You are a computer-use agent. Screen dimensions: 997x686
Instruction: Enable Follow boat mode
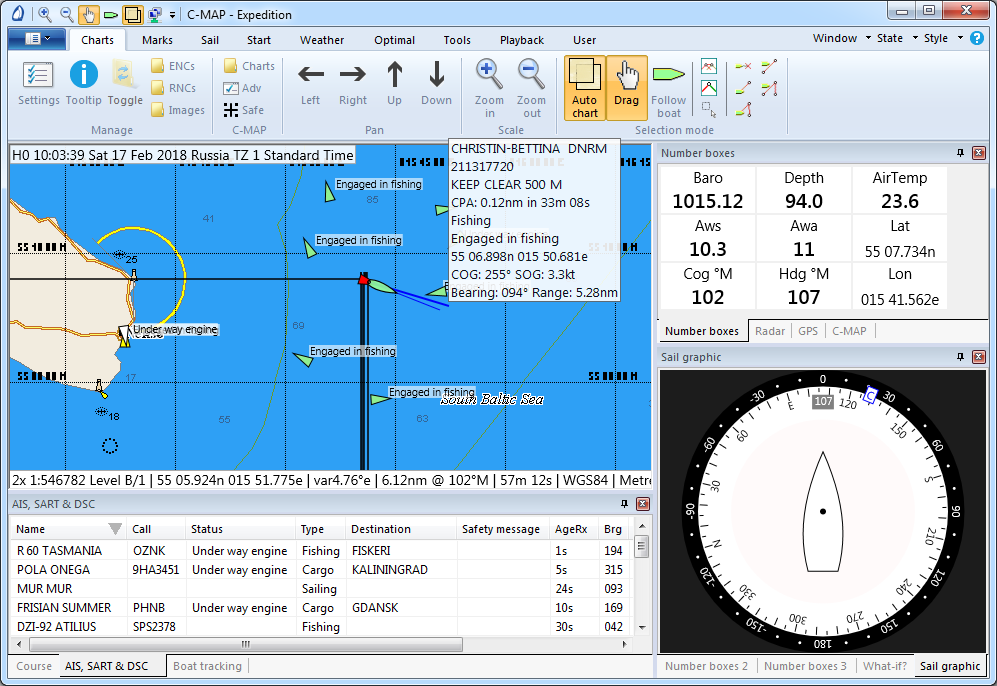(x=668, y=88)
